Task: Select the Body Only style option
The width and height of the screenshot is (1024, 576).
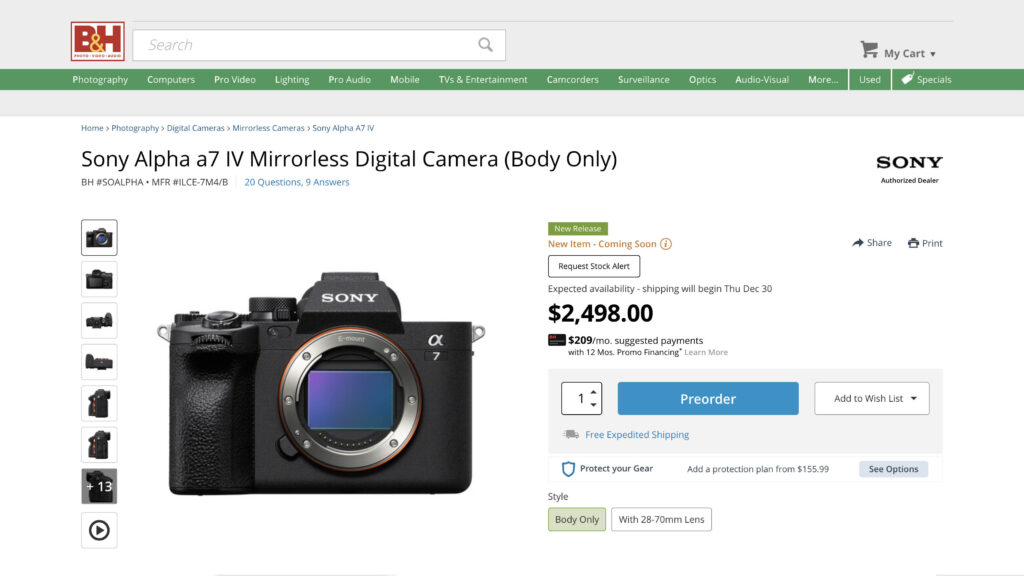Action: (x=576, y=519)
